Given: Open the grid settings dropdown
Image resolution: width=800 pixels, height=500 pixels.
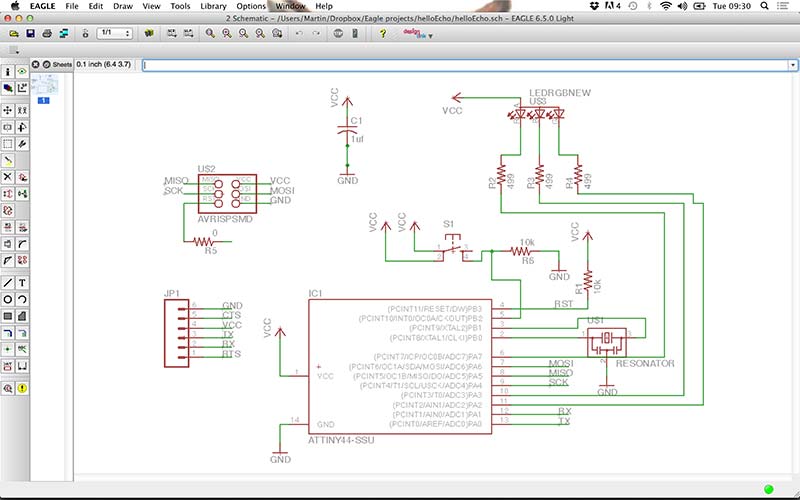Looking at the screenshot, I should pos(14,51).
